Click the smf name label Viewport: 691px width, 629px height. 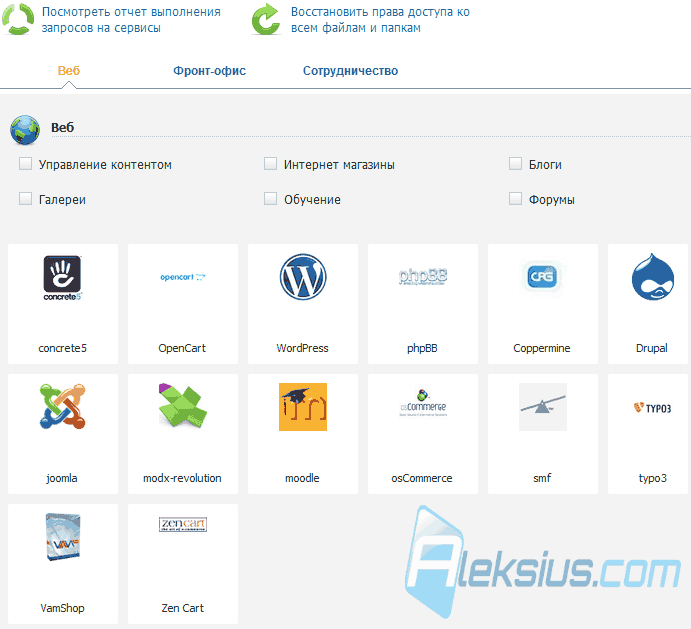[542, 478]
